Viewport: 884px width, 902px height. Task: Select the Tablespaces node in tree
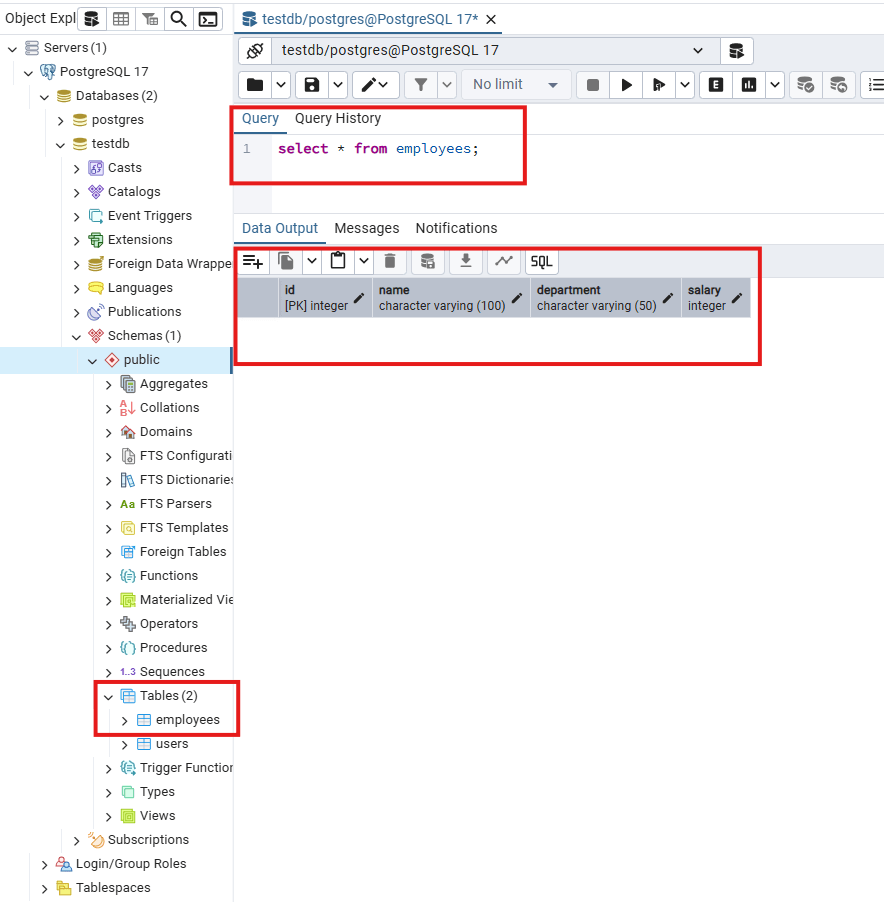click(113, 888)
